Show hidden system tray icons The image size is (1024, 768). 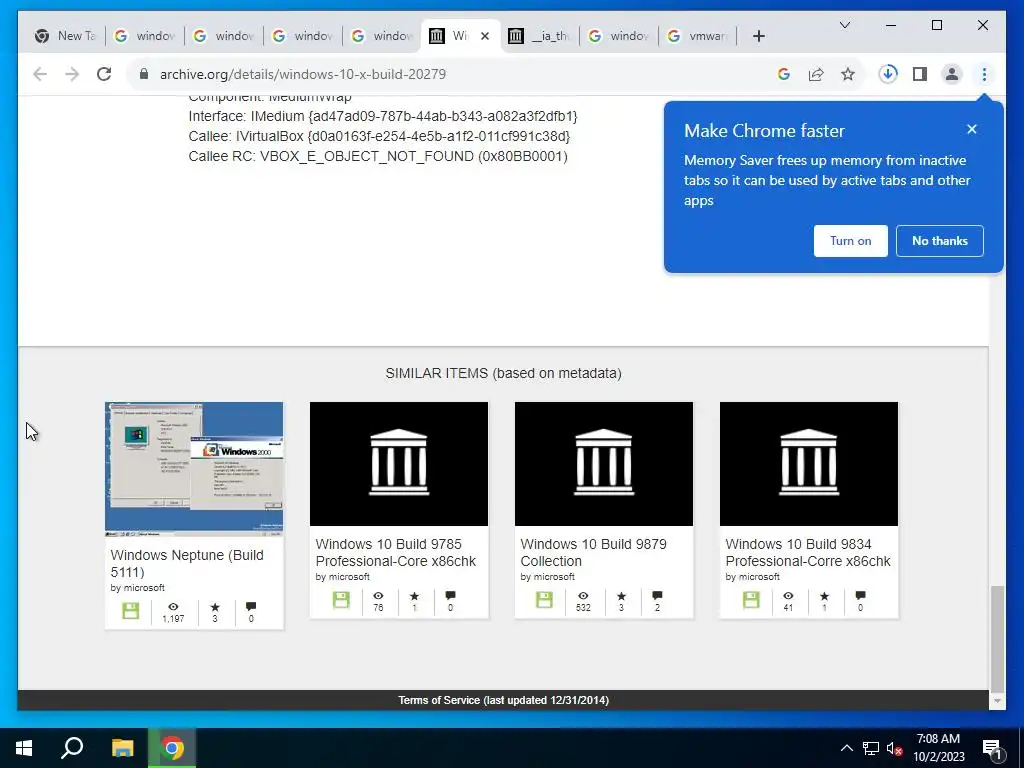tap(846, 748)
